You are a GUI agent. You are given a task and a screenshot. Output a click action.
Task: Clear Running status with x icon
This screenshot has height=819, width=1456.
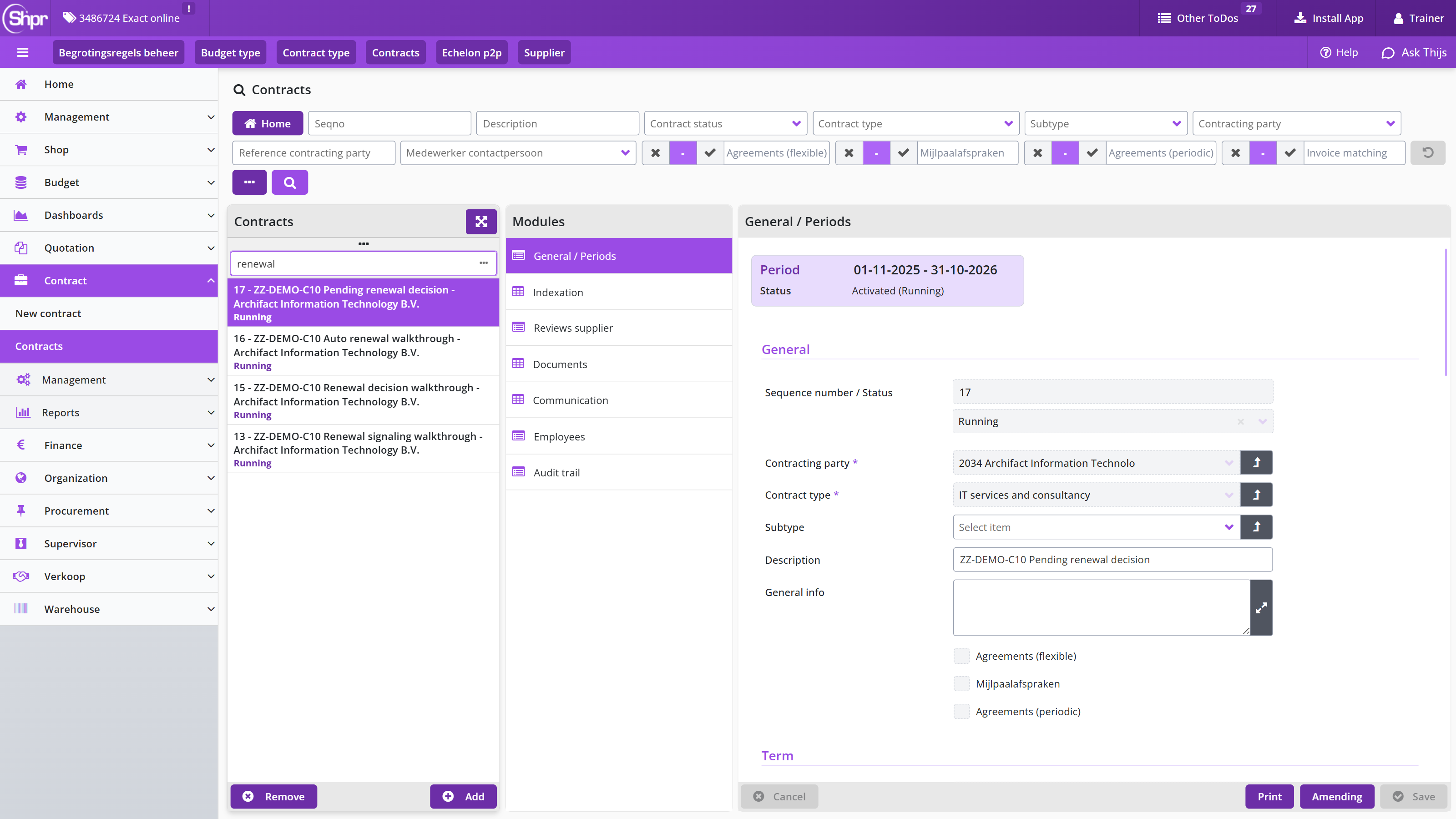1241,422
